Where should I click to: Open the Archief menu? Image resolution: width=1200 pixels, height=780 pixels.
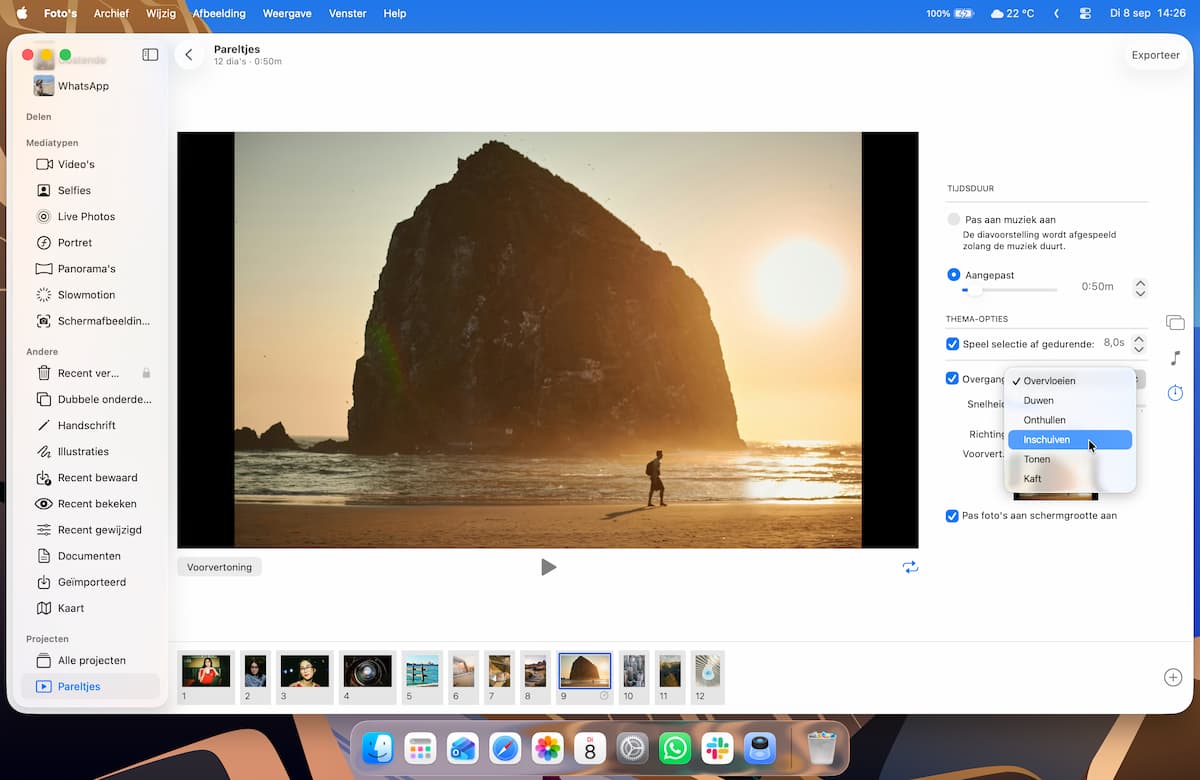click(111, 14)
